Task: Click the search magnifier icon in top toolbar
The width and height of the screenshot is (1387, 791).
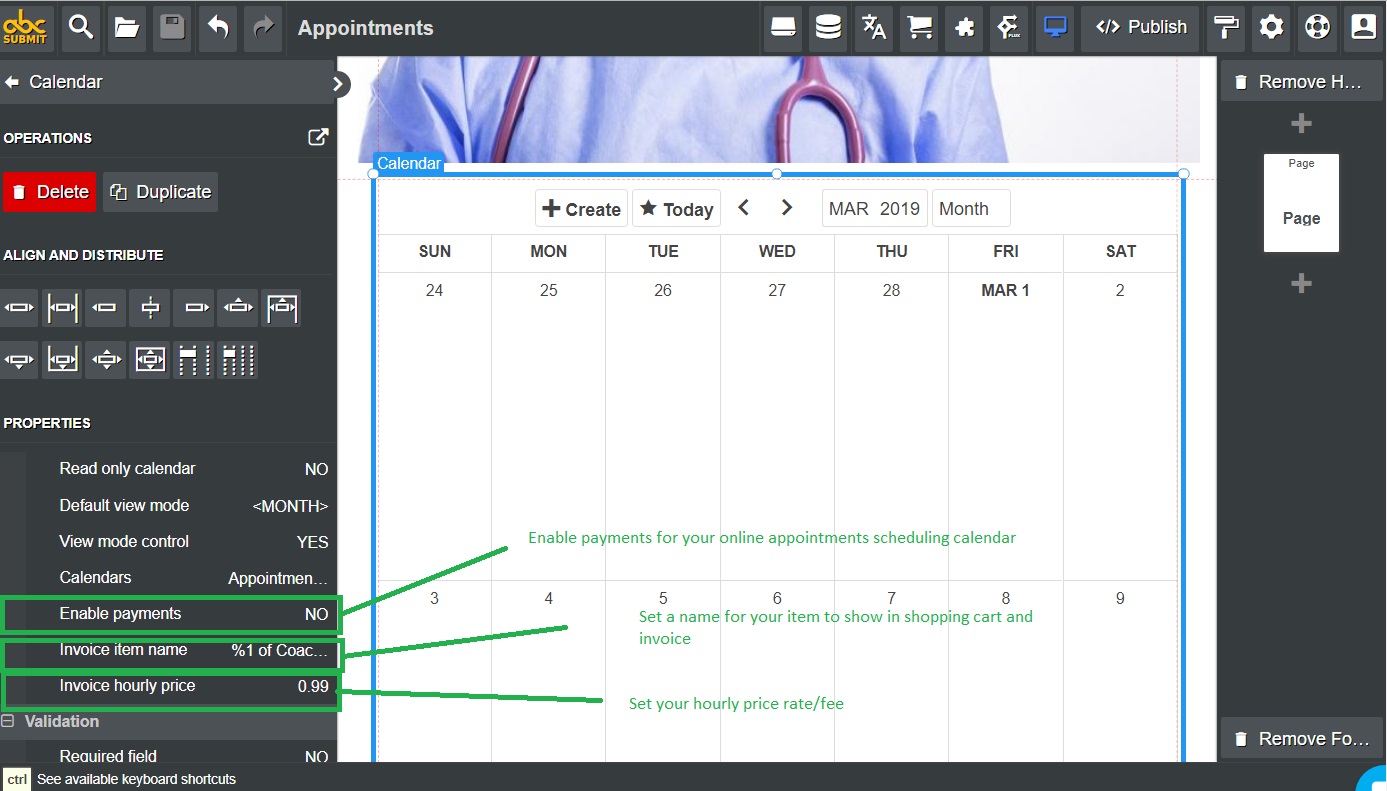Action: [79, 27]
